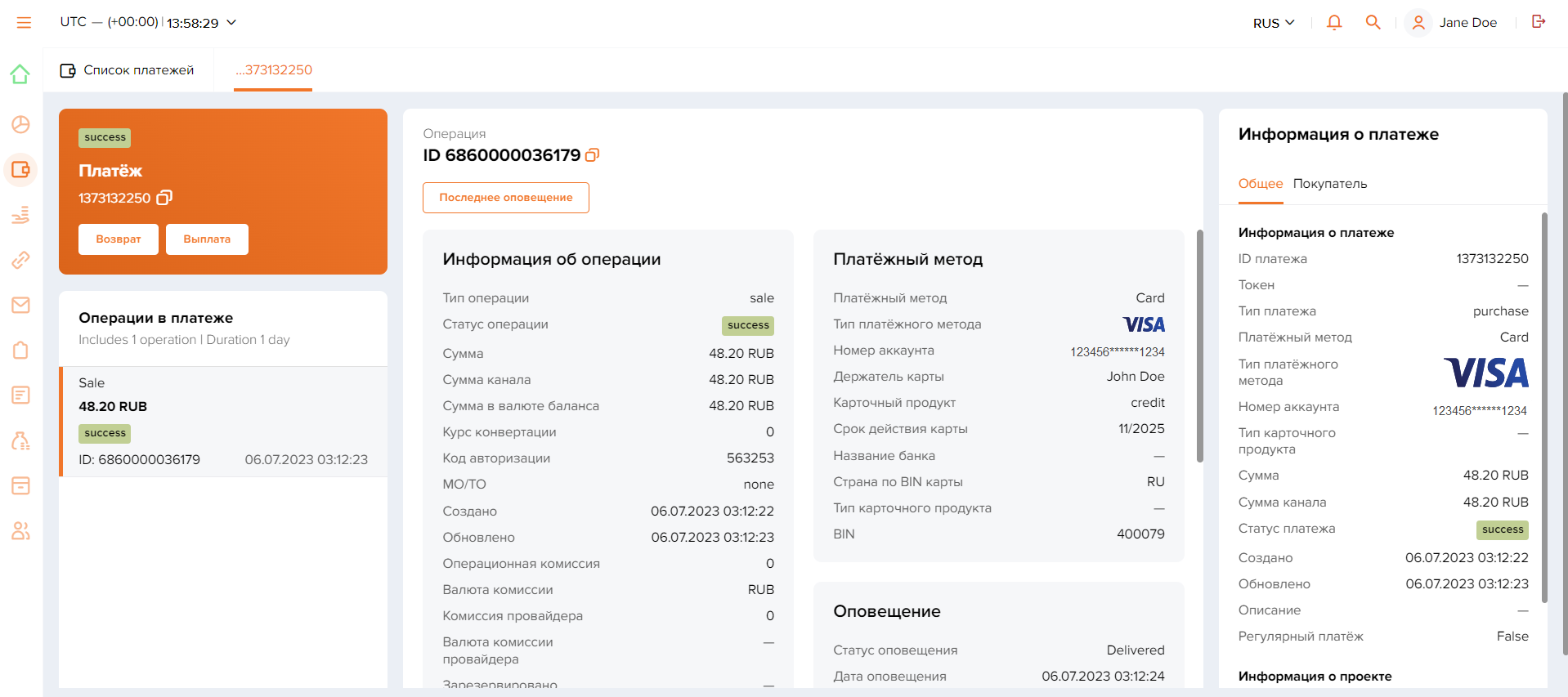
Task: Click Статус операции success badge
Action: click(x=748, y=325)
